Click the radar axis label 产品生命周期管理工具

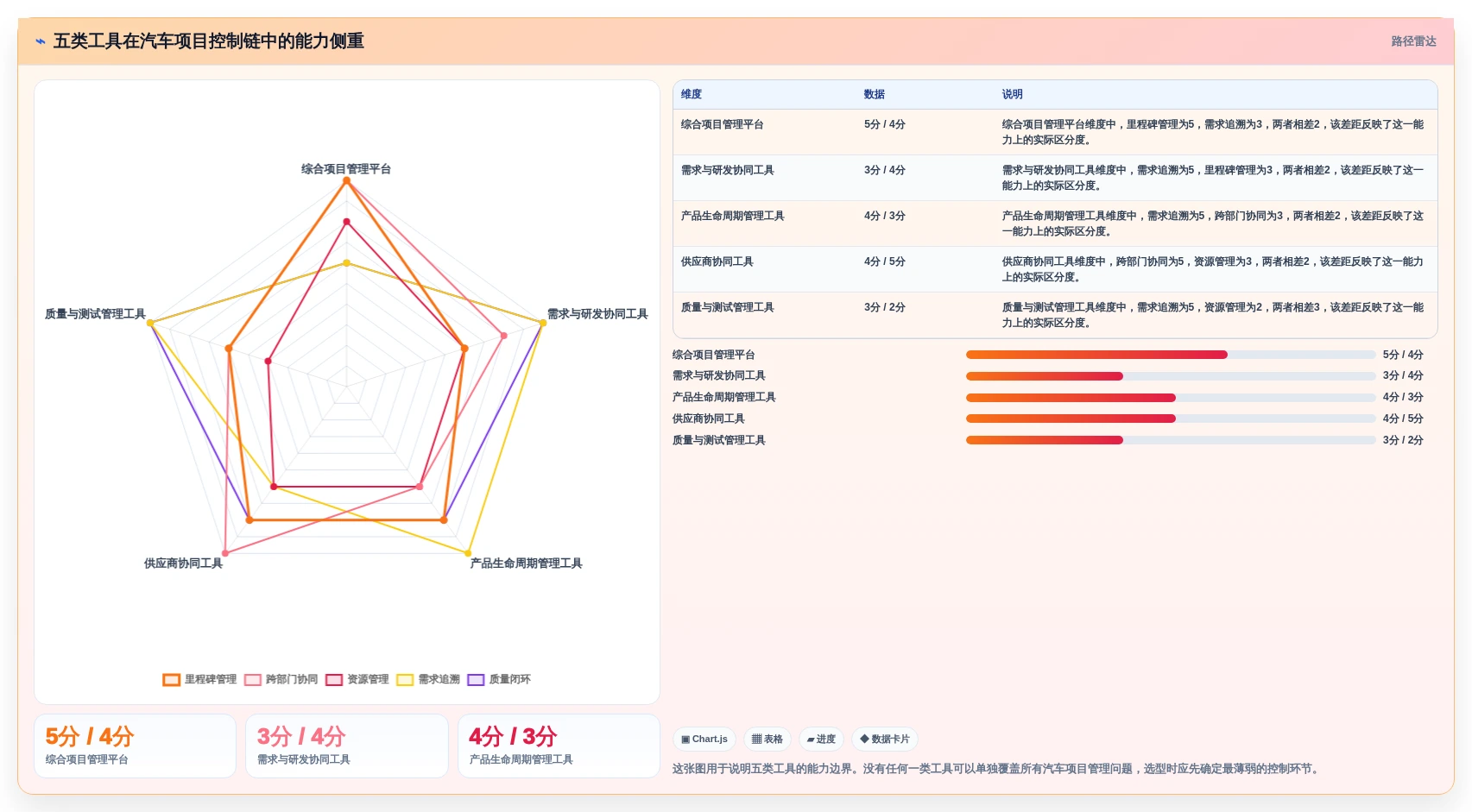pyautogui.click(x=526, y=563)
